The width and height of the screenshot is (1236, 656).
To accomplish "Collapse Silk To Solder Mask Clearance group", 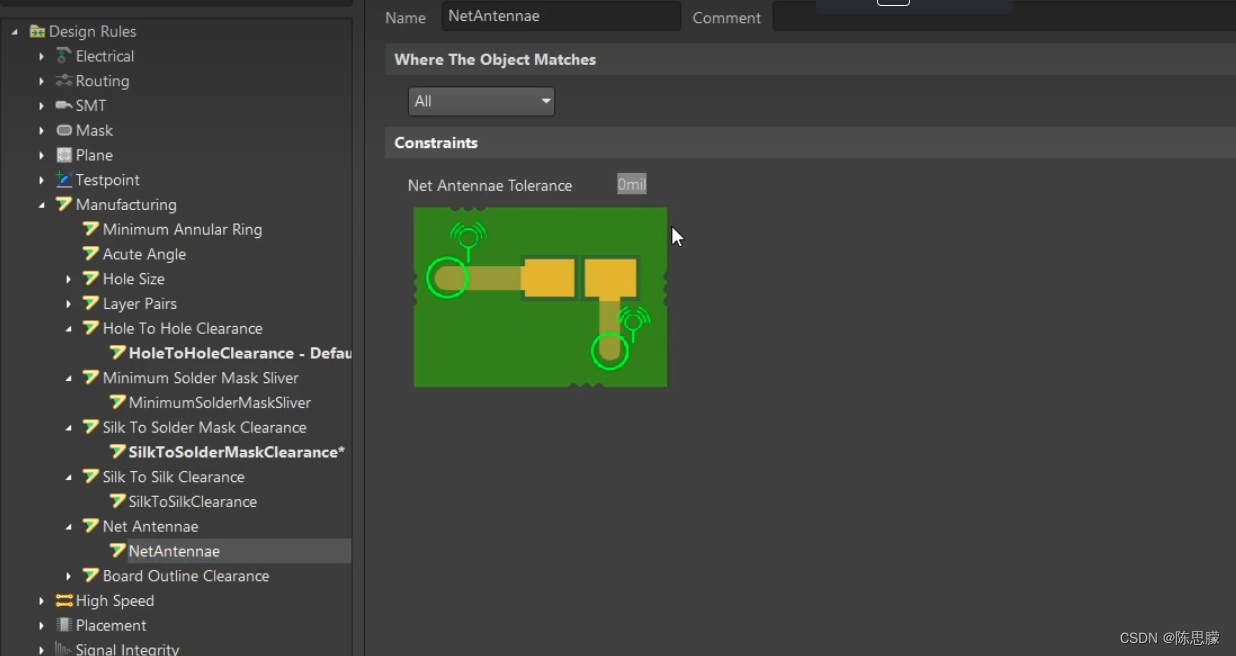I will coord(69,427).
